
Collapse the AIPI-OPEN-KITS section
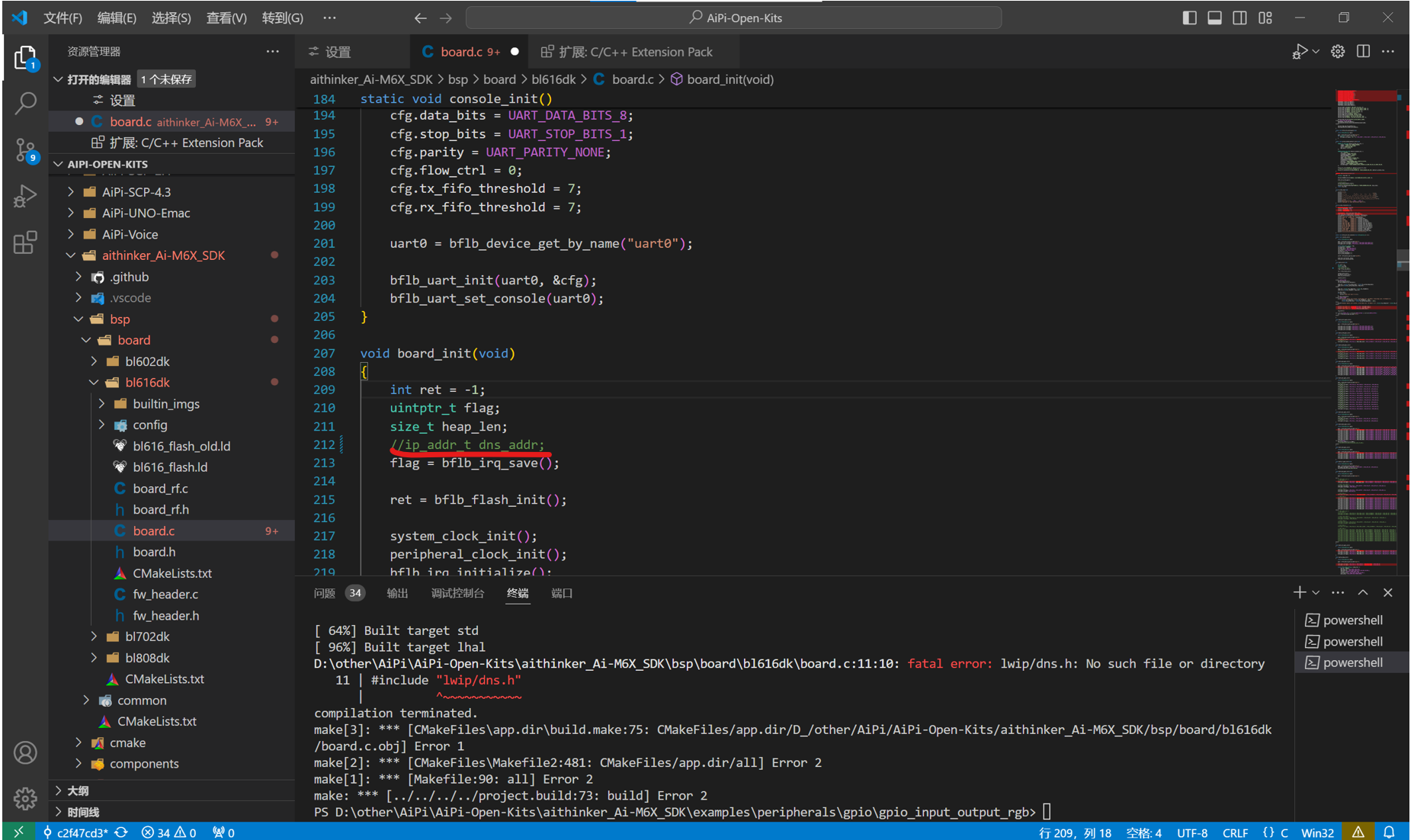(107, 164)
